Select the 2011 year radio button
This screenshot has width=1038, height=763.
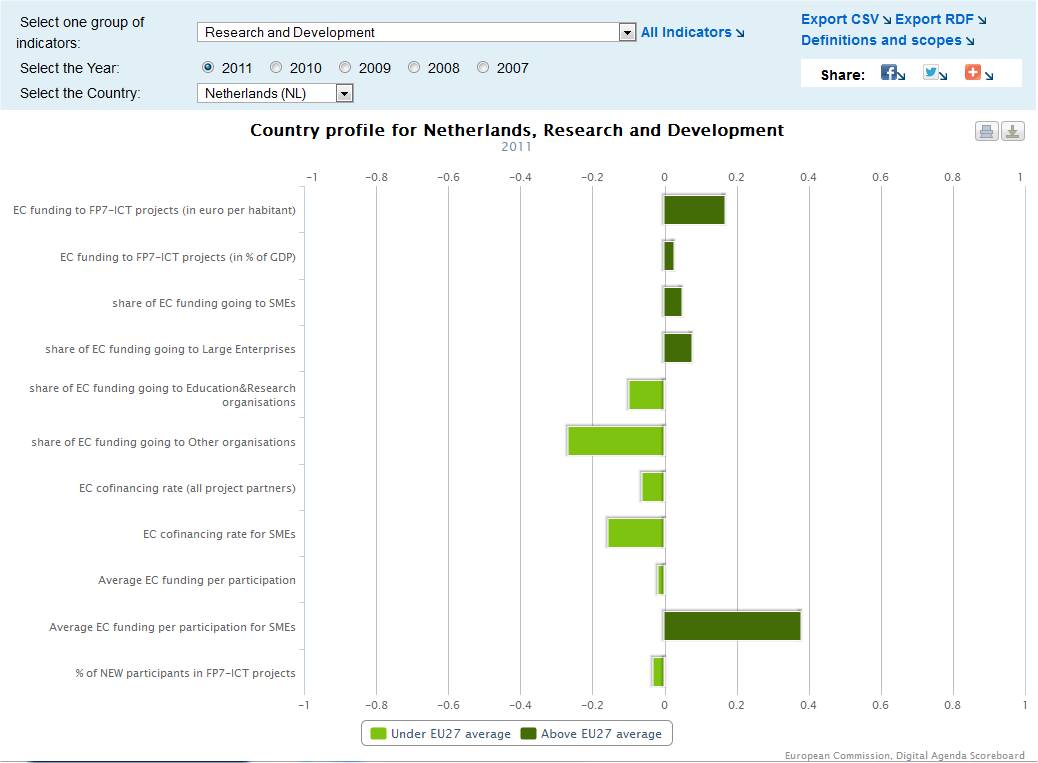click(x=208, y=68)
